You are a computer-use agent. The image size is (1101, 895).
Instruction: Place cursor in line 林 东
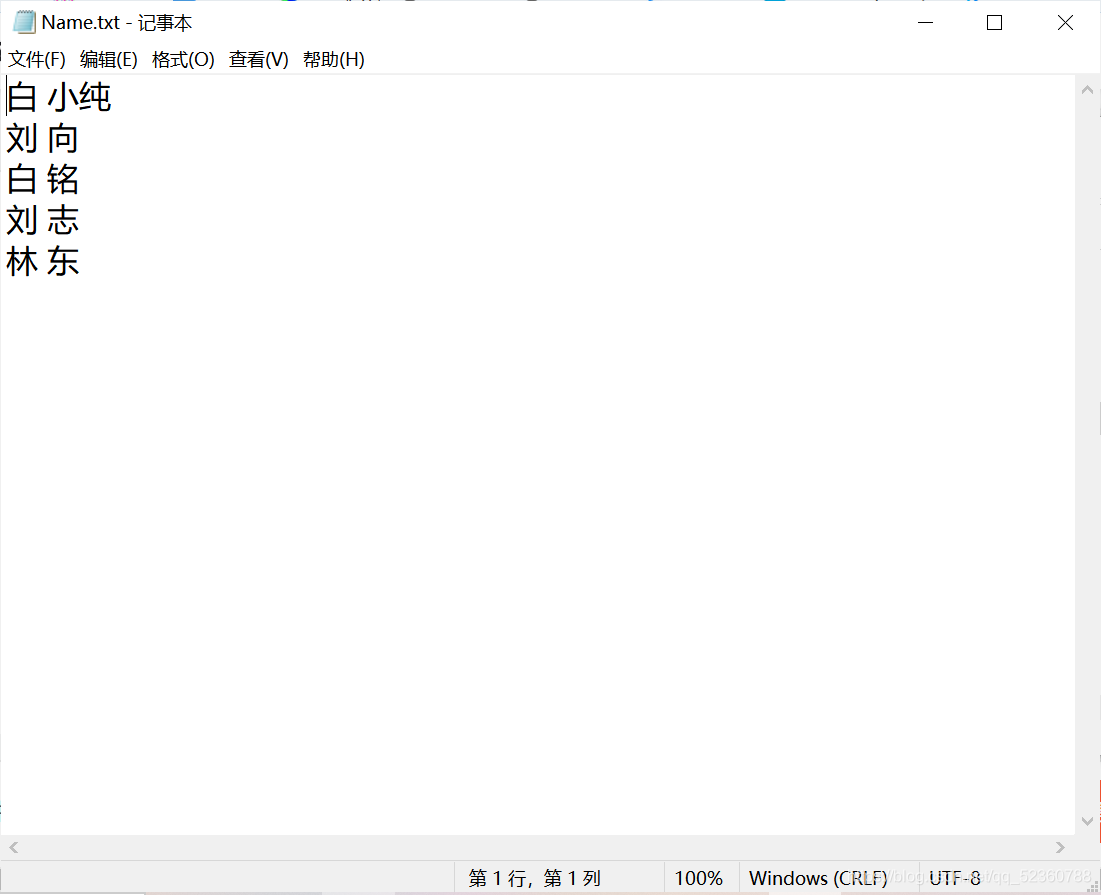click(x=42, y=261)
